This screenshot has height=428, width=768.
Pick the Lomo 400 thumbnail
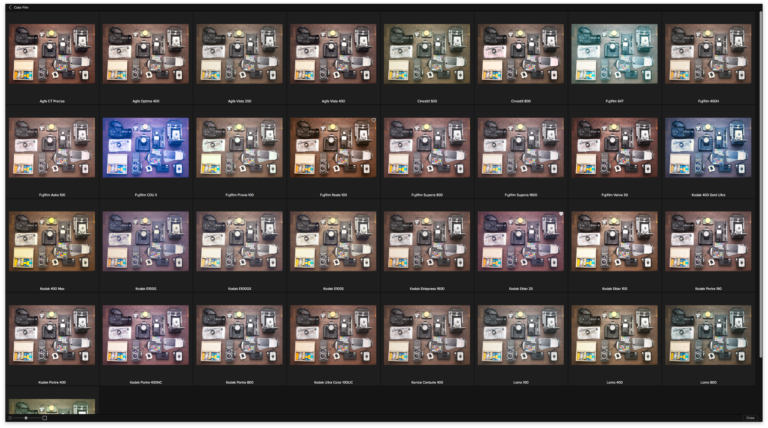coord(614,335)
